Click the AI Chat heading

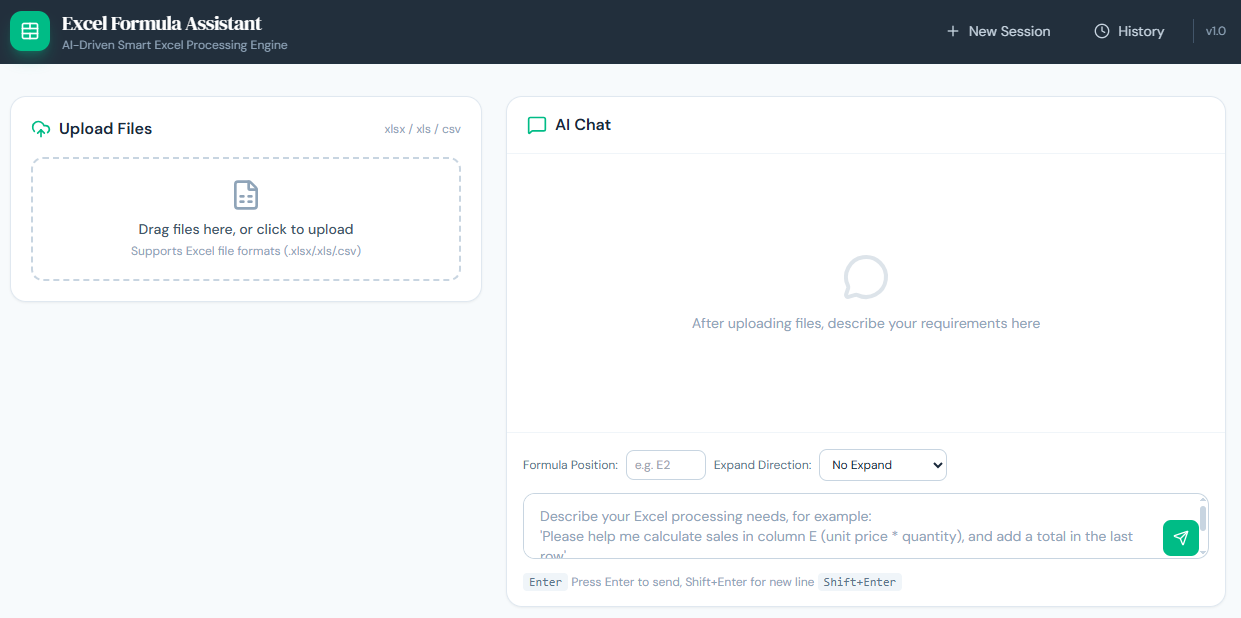pyautogui.click(x=583, y=125)
